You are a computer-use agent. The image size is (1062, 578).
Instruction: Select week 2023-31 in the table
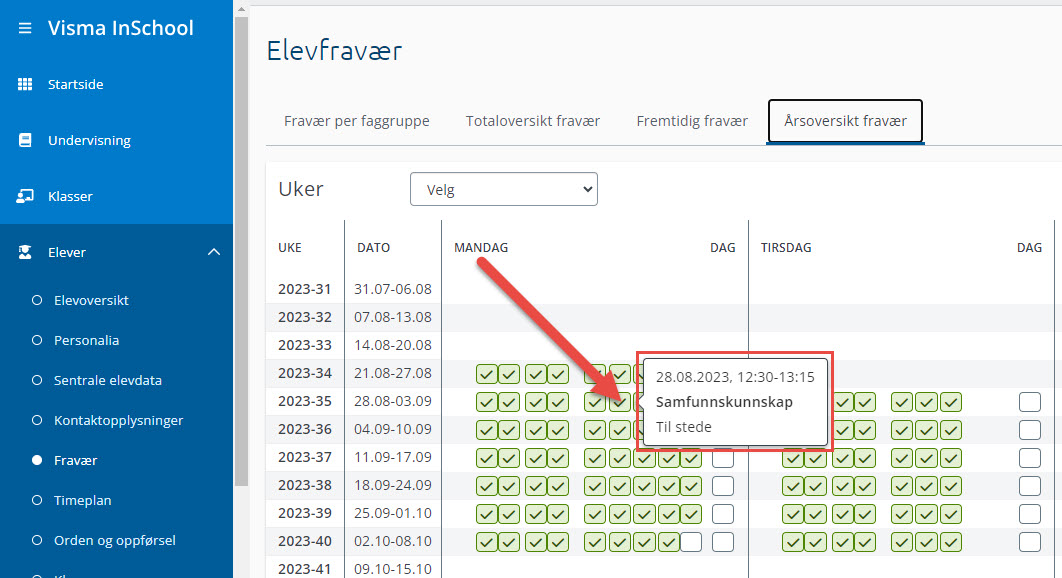pos(305,289)
